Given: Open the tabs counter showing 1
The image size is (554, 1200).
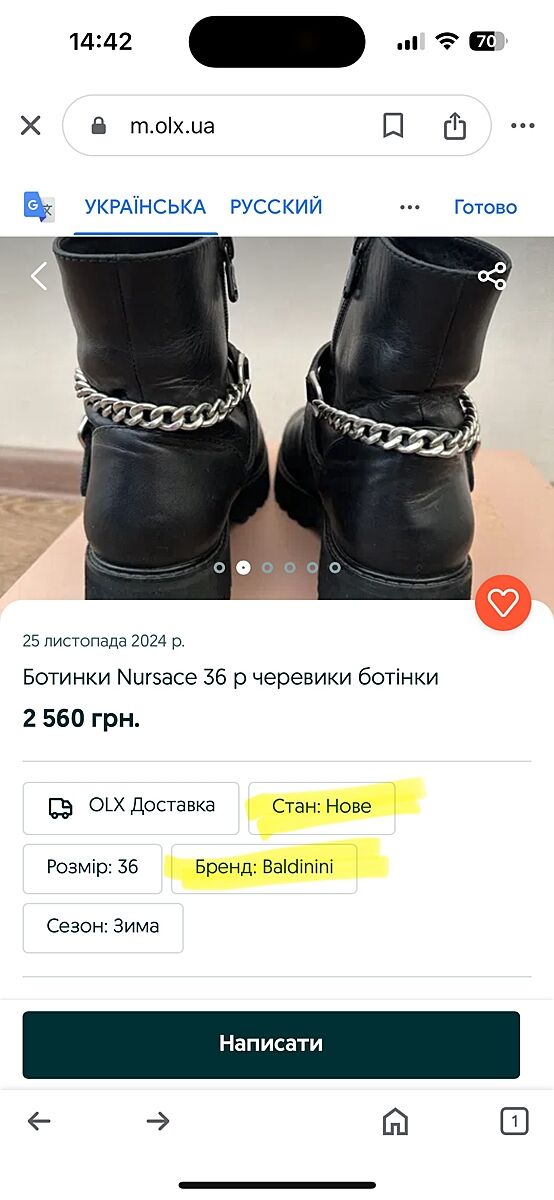Looking at the screenshot, I should (514, 1122).
